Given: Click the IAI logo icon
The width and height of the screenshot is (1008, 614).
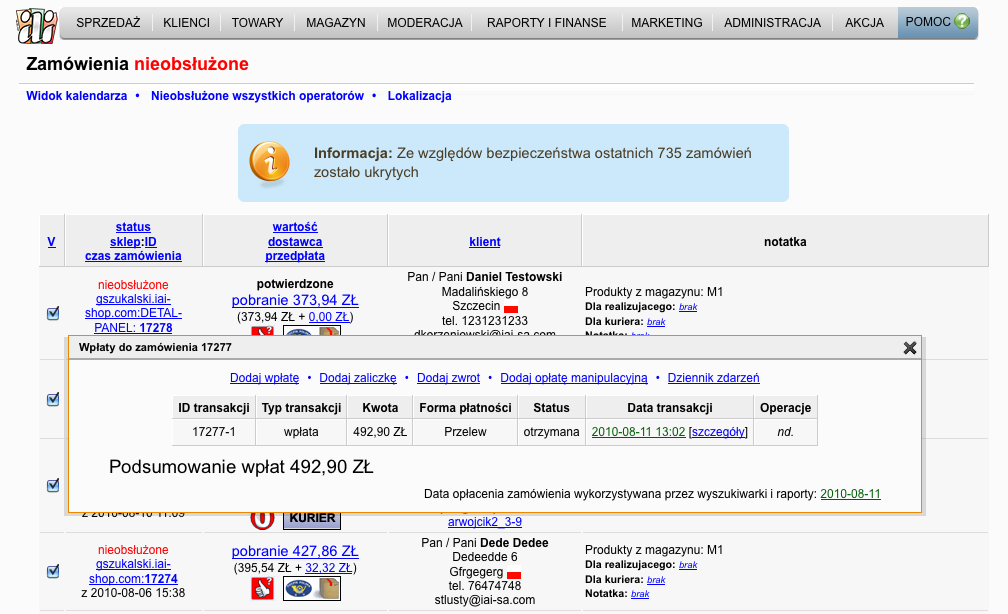Looking at the screenshot, I should pos(37,25).
